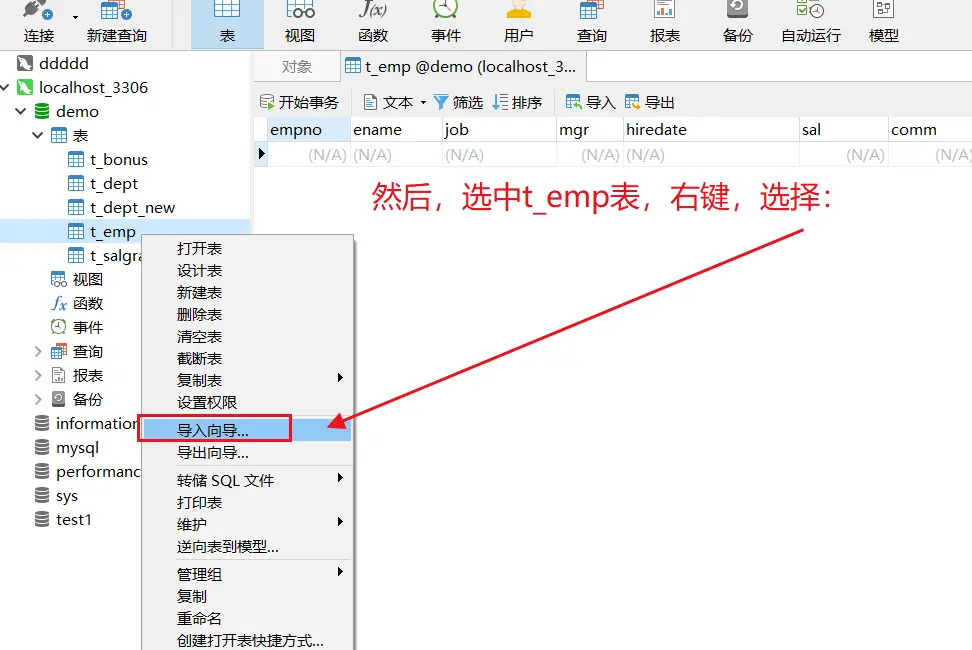972x650 pixels.
Task: Collapse the 表 tables folder
Action: pos(38,135)
